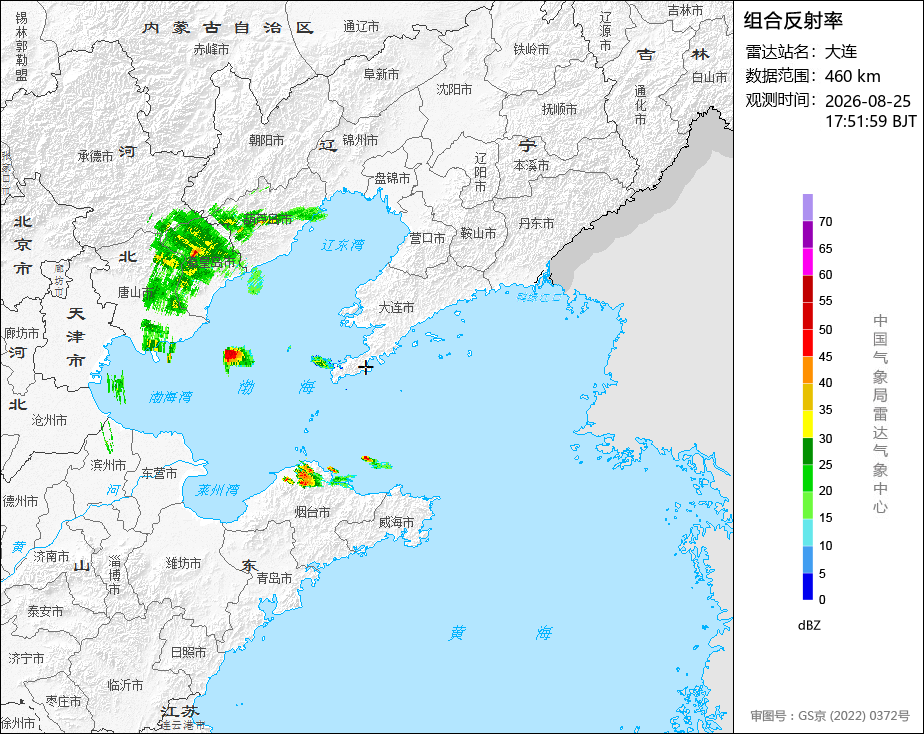Screen dimensions: 924x734
Task: Select the 0 dBZ blue legend swatch
Action: [x=807, y=587]
